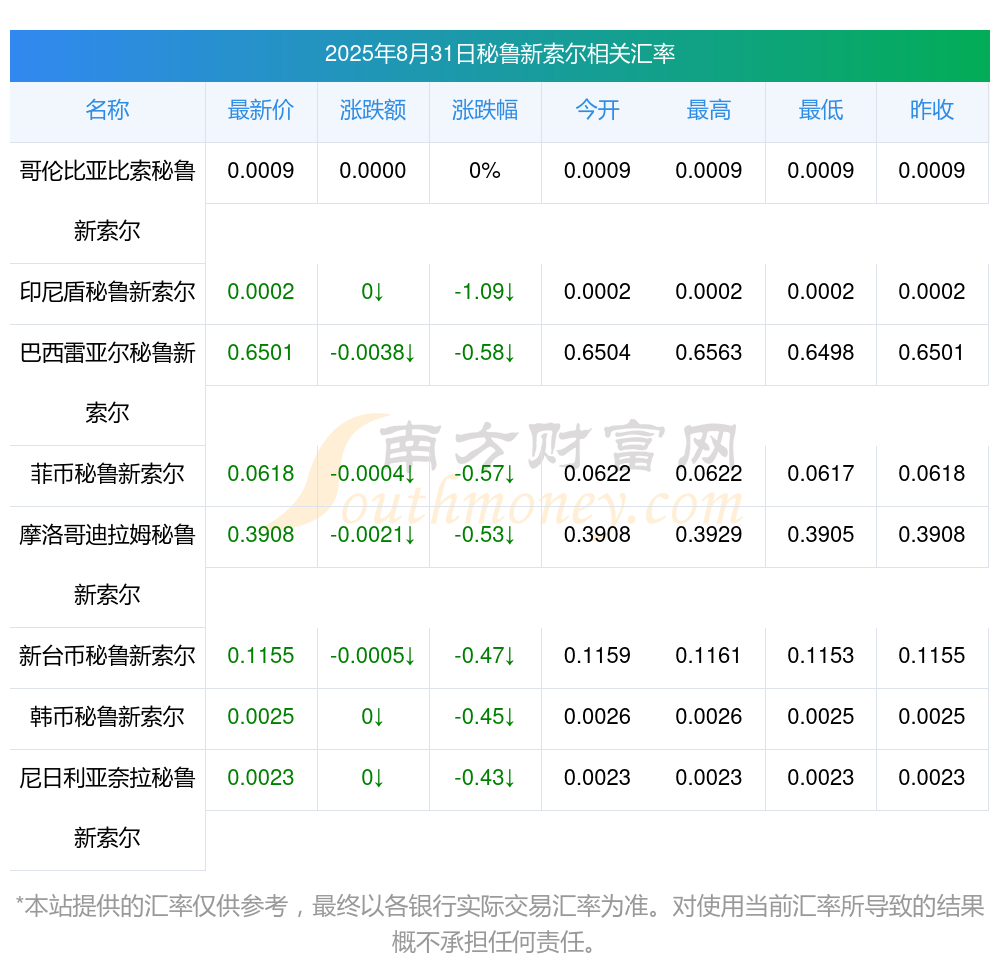This screenshot has height=973, width=1000.
Task: Click row name 摩洛哥迪拉姆秘鲁新索尔
Action: [x=107, y=565]
